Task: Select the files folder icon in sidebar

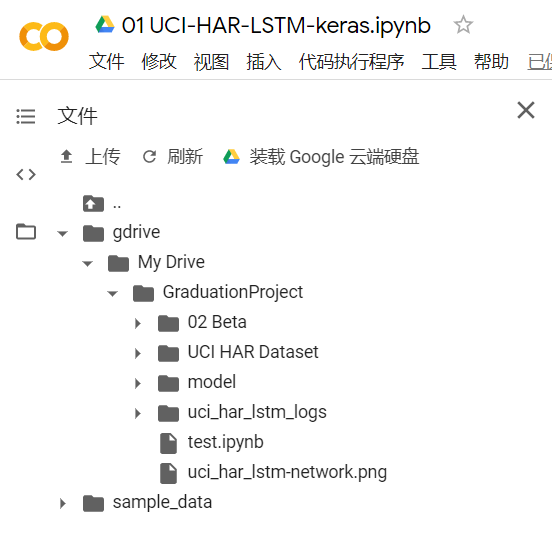Action: [x=26, y=232]
